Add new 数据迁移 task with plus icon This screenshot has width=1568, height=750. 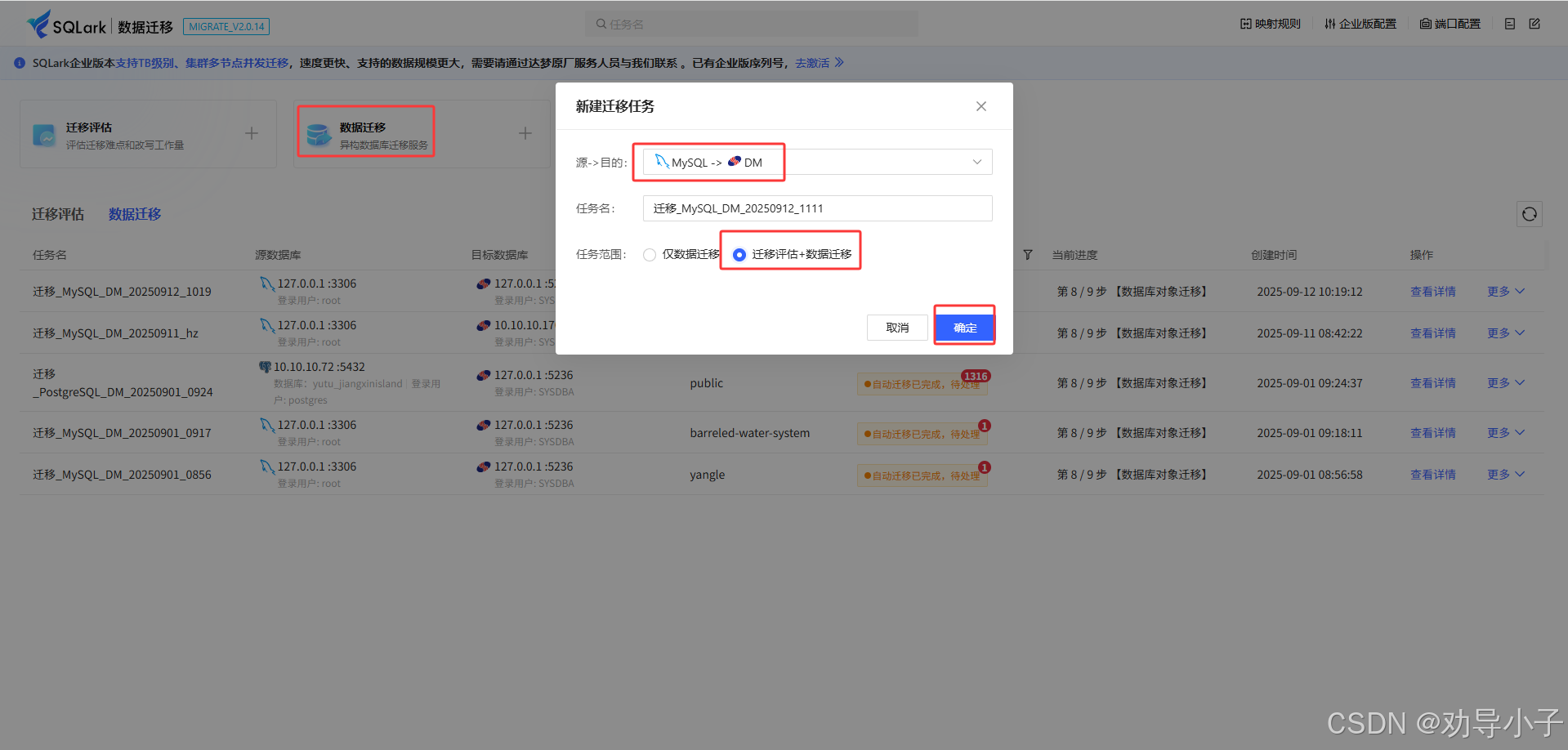pyautogui.click(x=525, y=133)
